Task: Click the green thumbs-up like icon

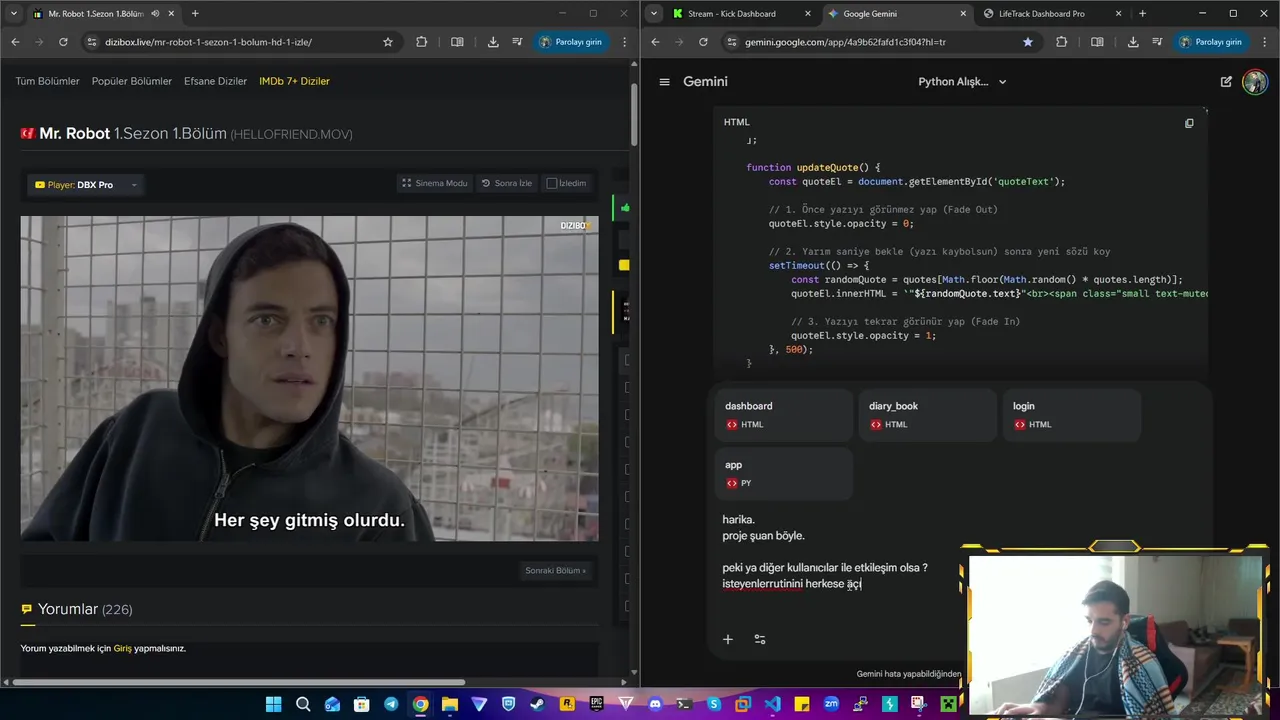Action: (x=625, y=208)
